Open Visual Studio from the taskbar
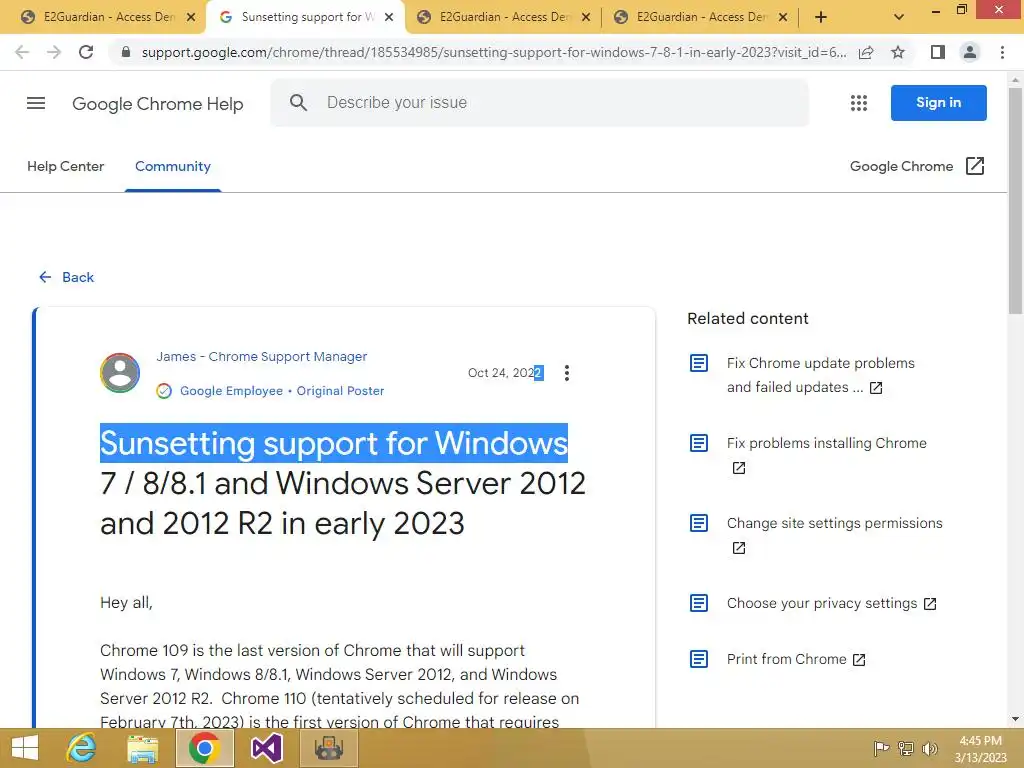 click(266, 748)
